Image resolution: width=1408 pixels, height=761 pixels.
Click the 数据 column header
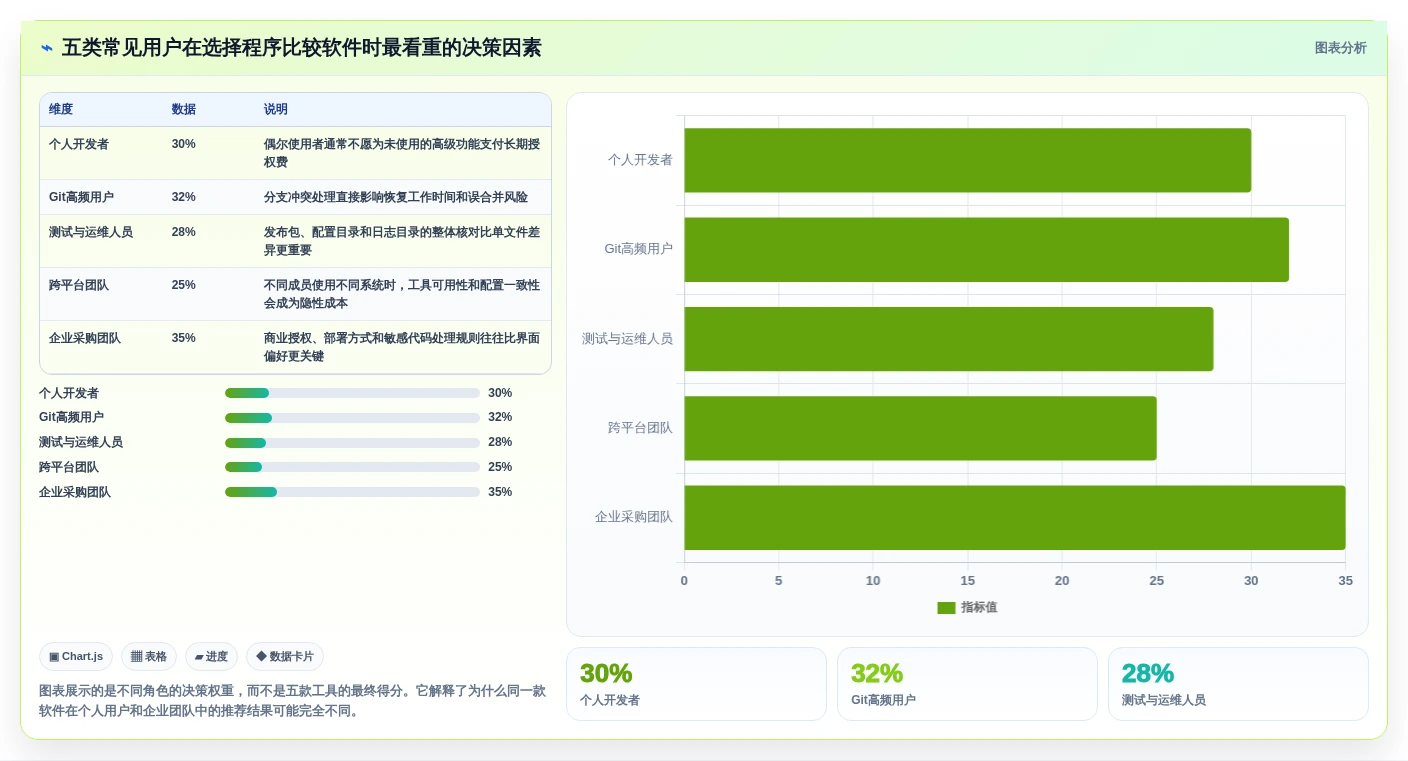point(184,109)
